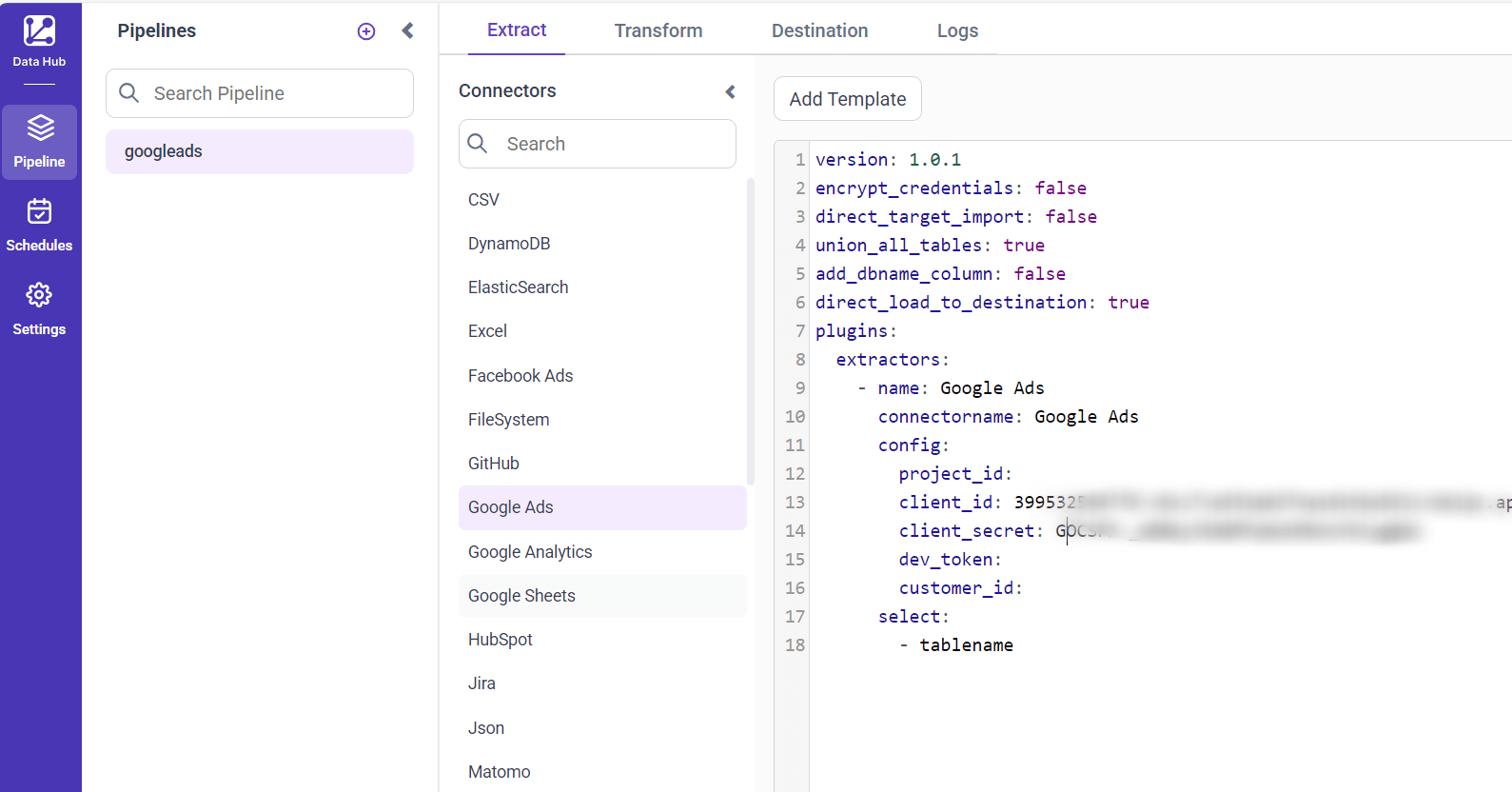Click the 'plugins:' line
This screenshot has width=1512, height=792.
[856, 331]
